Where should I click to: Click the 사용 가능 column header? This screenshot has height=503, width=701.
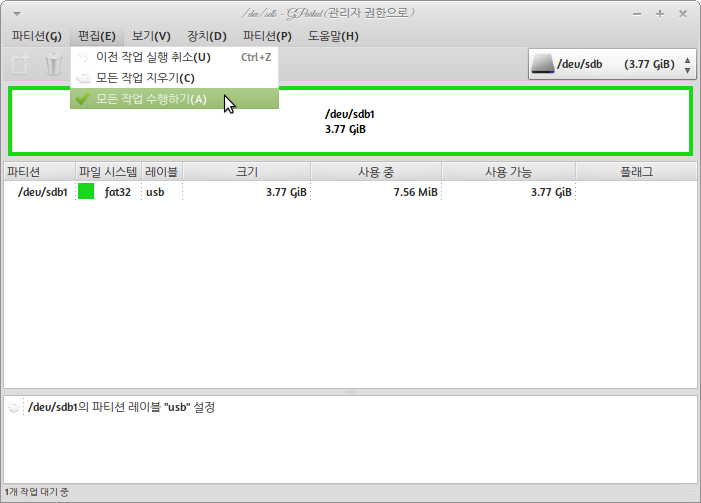tap(508, 172)
